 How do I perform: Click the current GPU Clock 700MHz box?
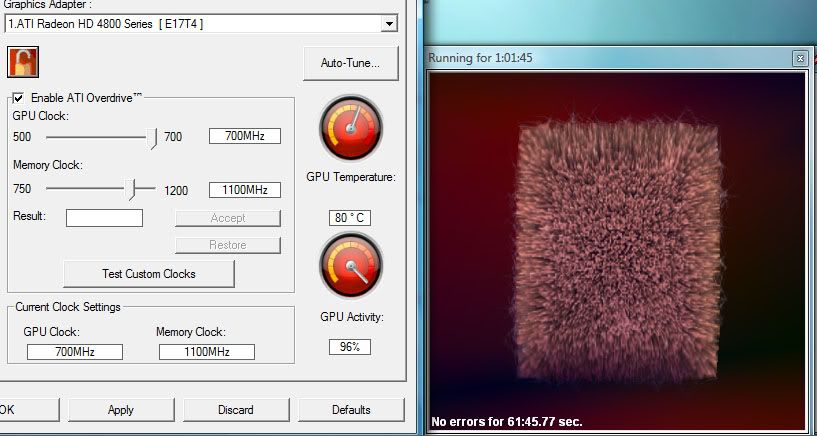pyautogui.click(x=75, y=352)
